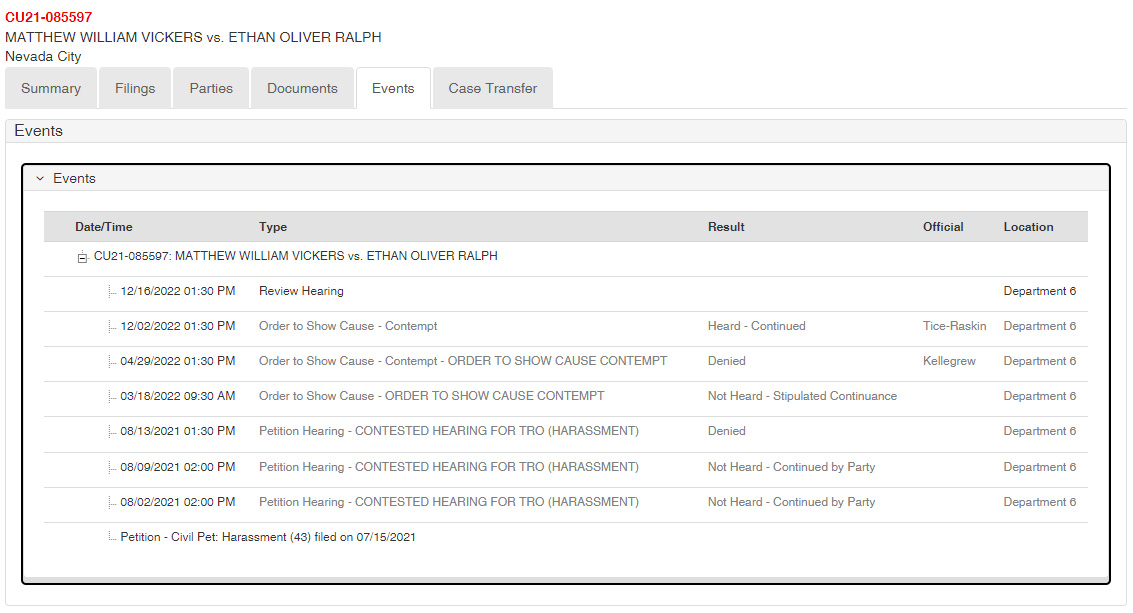Open the Case Transfer tab
Image resolution: width=1133 pixels, height=613 pixels.
click(x=493, y=88)
